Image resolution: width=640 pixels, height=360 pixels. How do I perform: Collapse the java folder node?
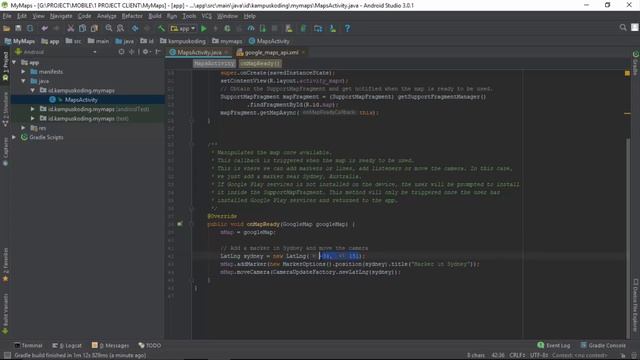(x=24, y=81)
